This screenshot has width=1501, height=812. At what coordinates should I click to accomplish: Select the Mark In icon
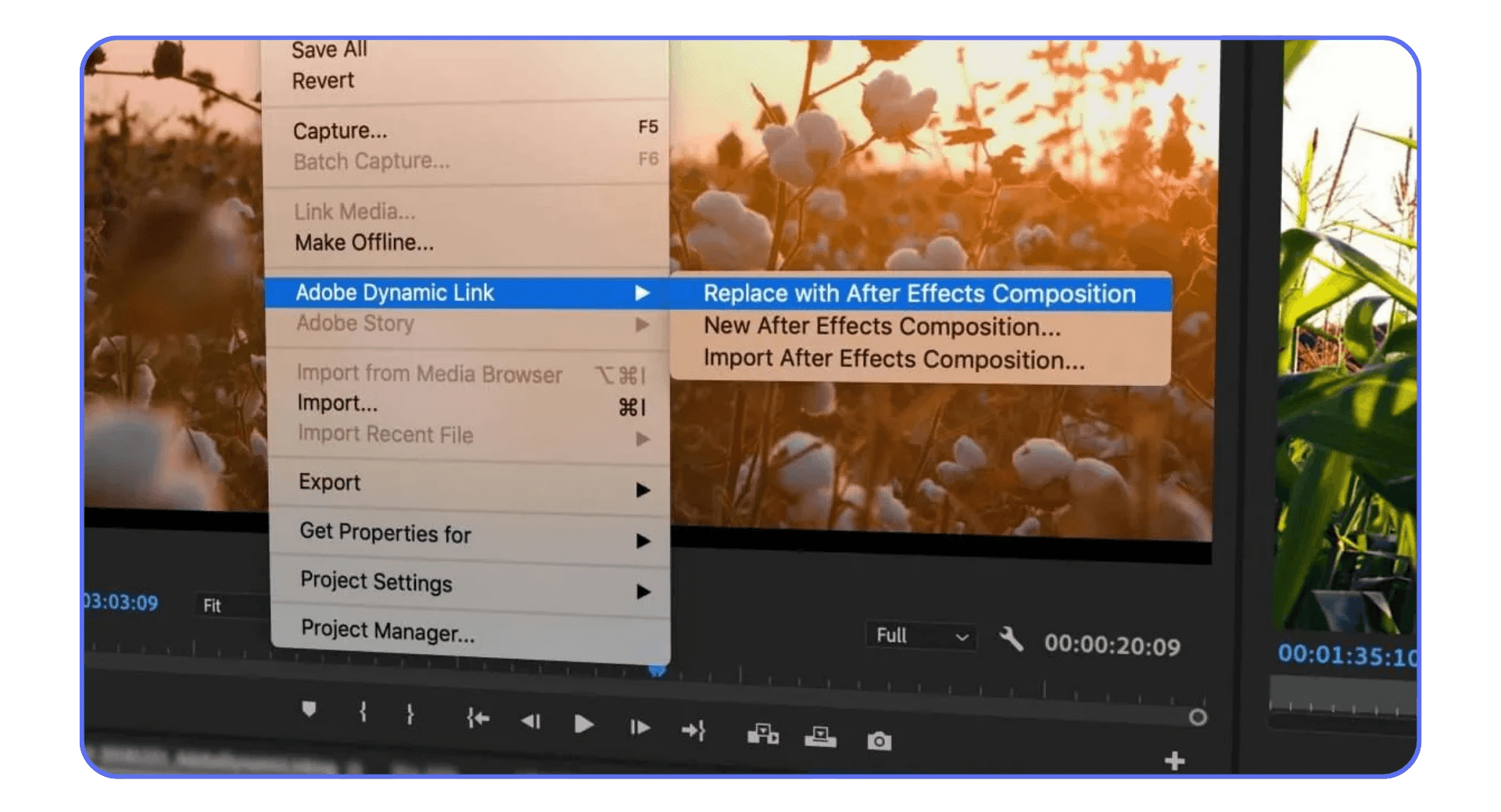point(362,712)
